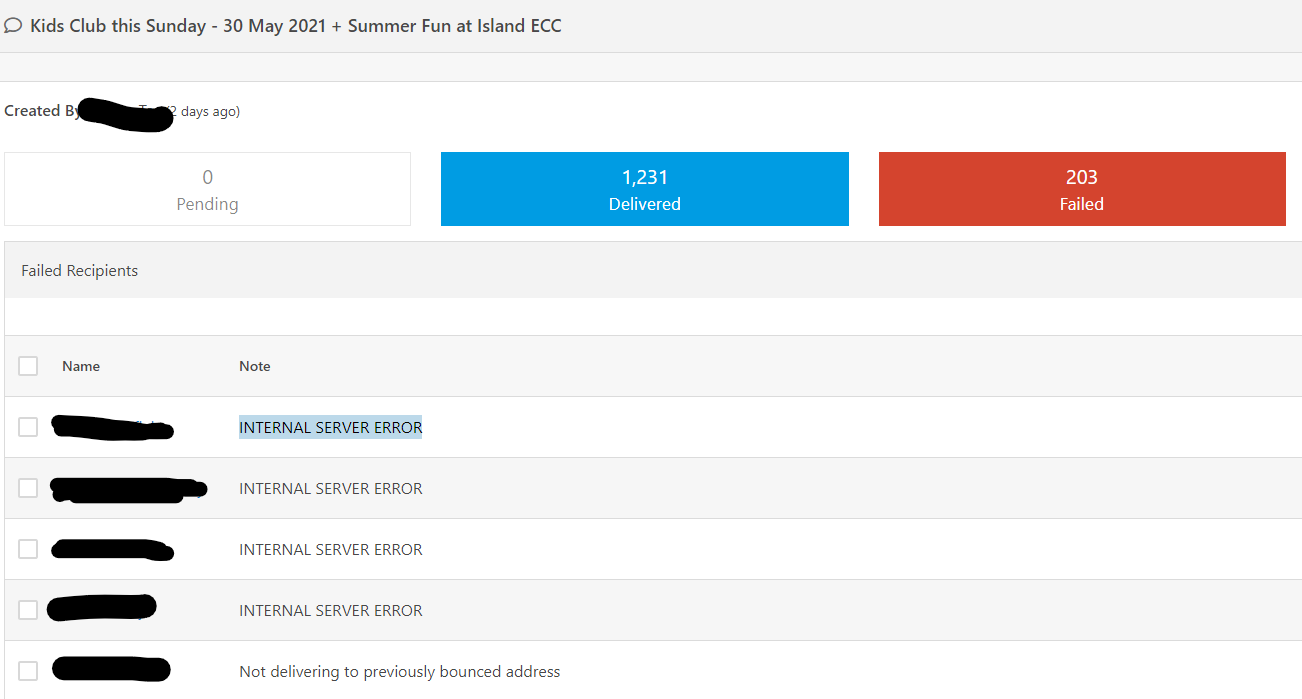
Task: Open the last redacted recipient name
Action: point(111,669)
